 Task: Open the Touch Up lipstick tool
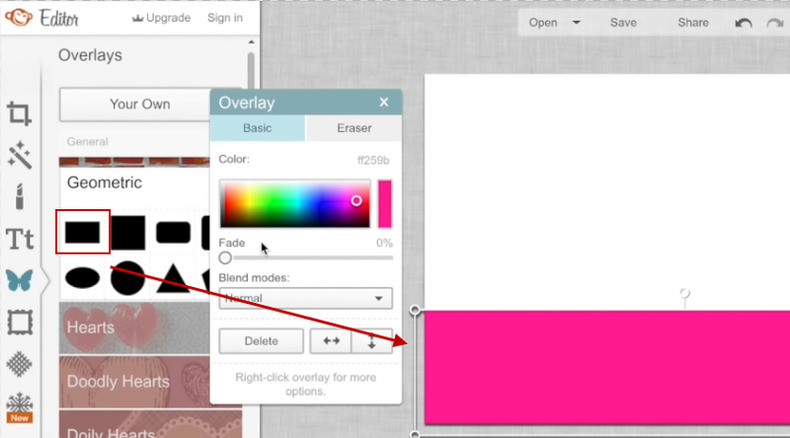pyautogui.click(x=19, y=197)
